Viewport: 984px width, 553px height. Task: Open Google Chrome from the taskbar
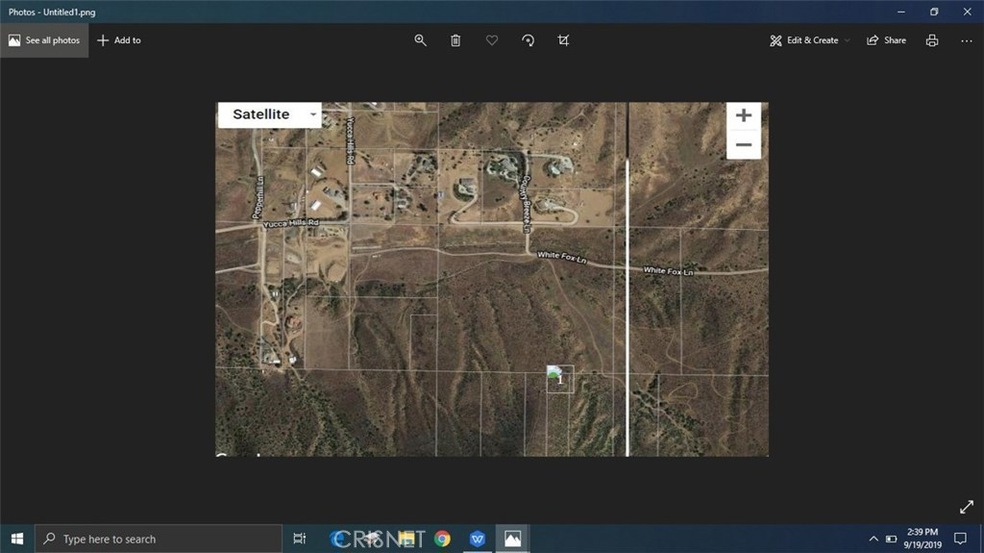442,539
